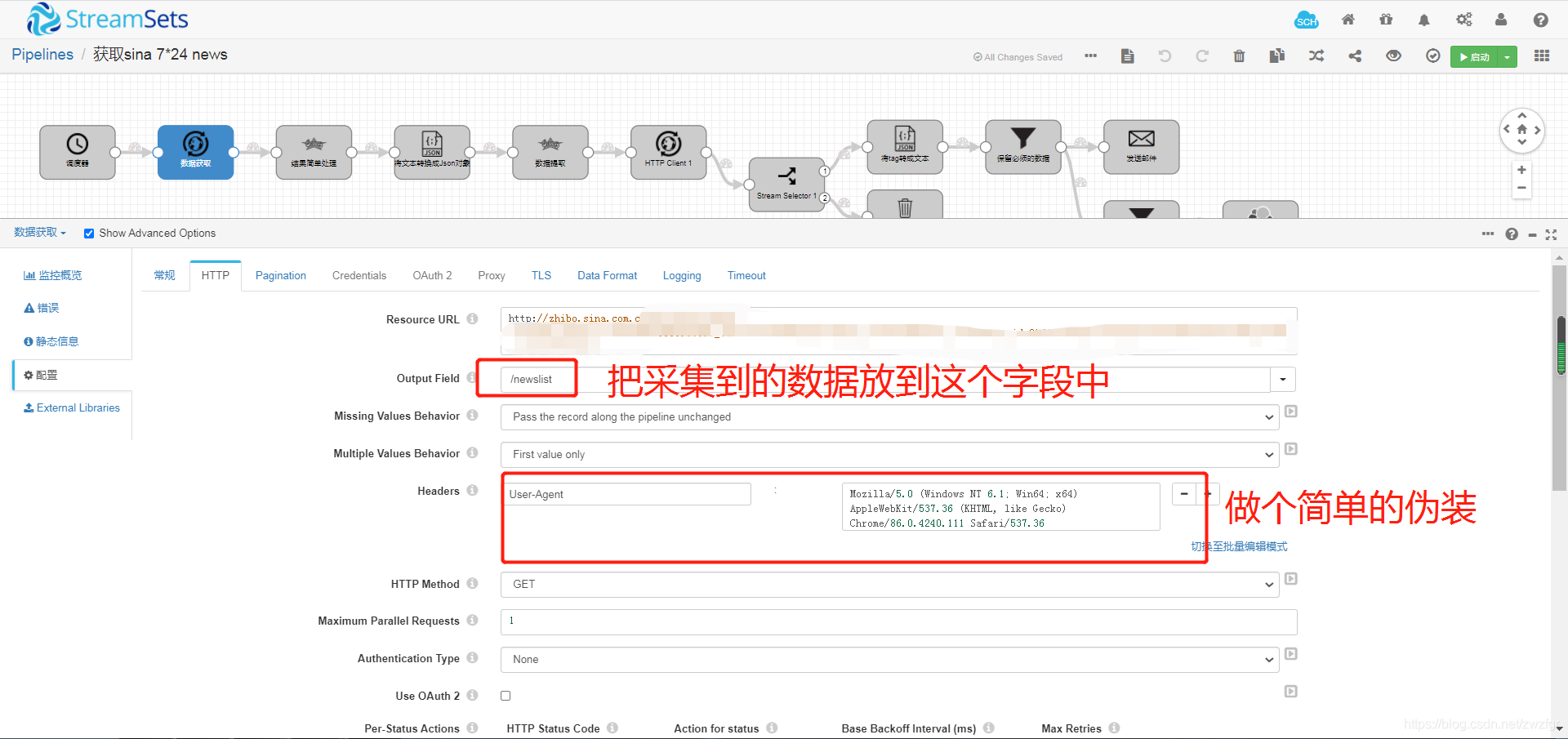Click the Resource URL input field
The width and height of the screenshot is (1568, 739).
(x=898, y=331)
